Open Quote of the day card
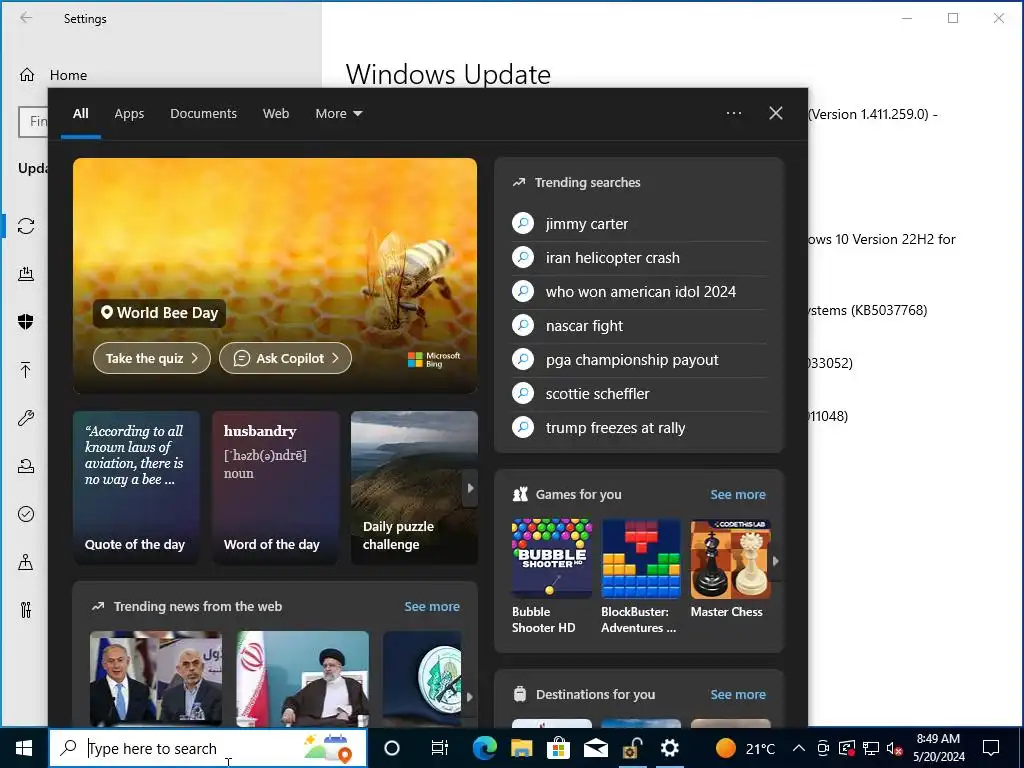The width and height of the screenshot is (1024, 768). [x=136, y=487]
